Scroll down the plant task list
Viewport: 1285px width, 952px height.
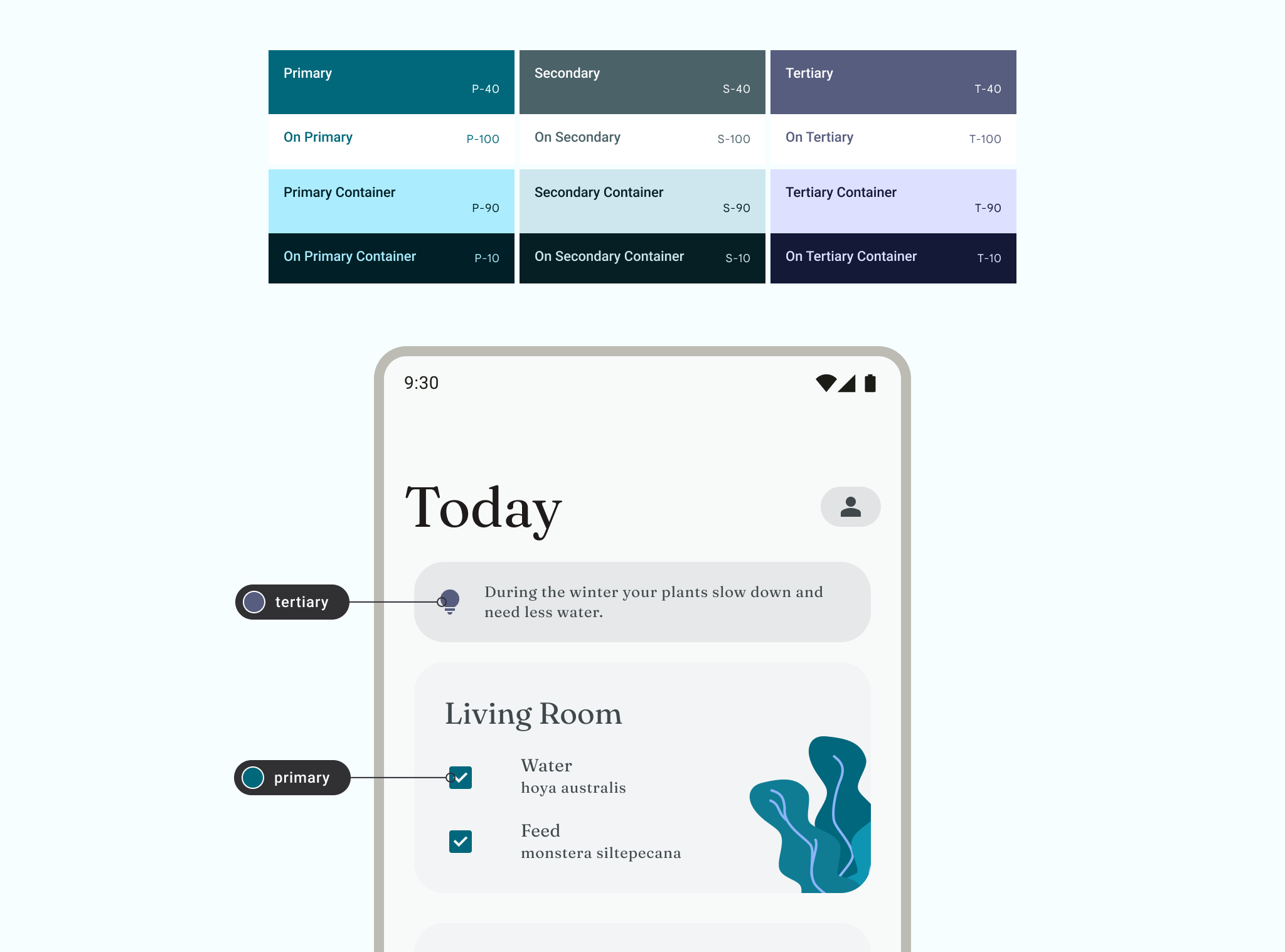(643, 800)
